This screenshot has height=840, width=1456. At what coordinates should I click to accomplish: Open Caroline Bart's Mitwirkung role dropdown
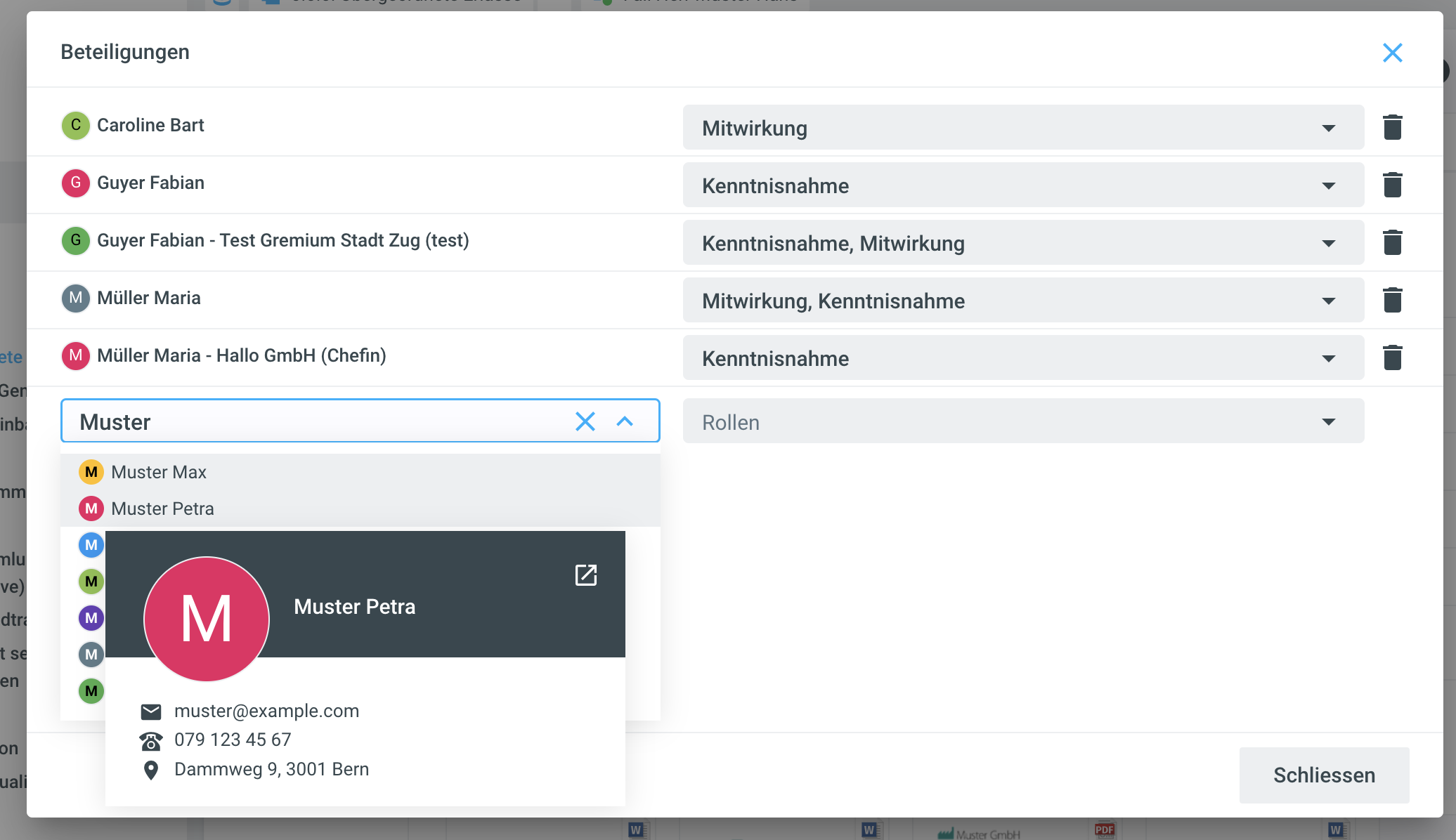[x=1022, y=128]
